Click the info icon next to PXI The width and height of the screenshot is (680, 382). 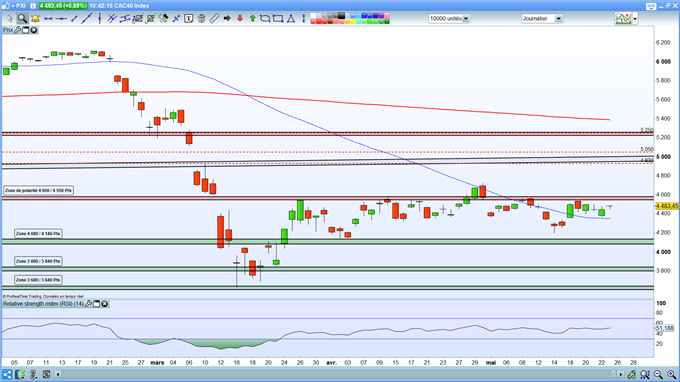coord(33,6)
